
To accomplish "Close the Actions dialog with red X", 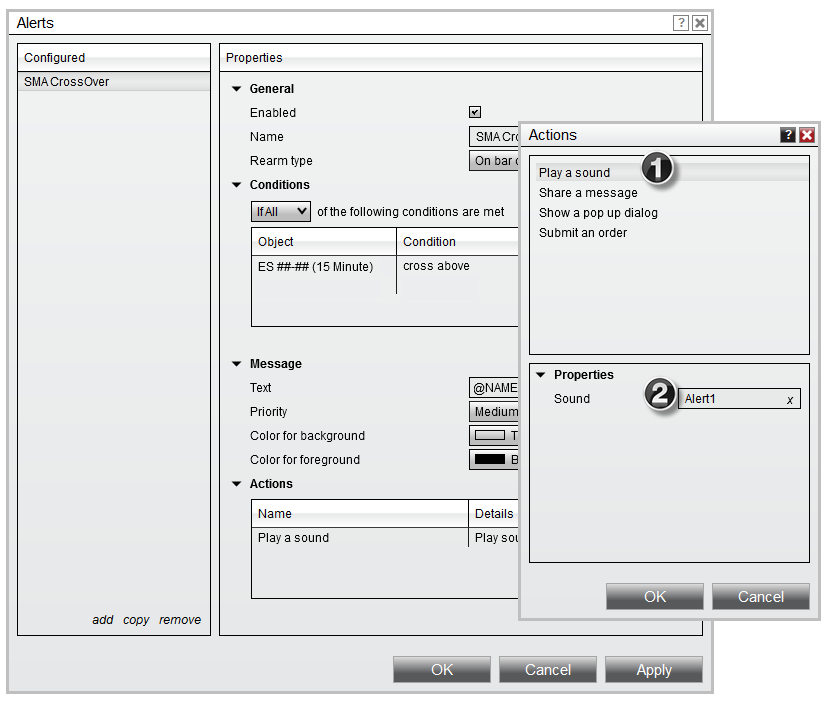I will pyautogui.click(x=806, y=135).
